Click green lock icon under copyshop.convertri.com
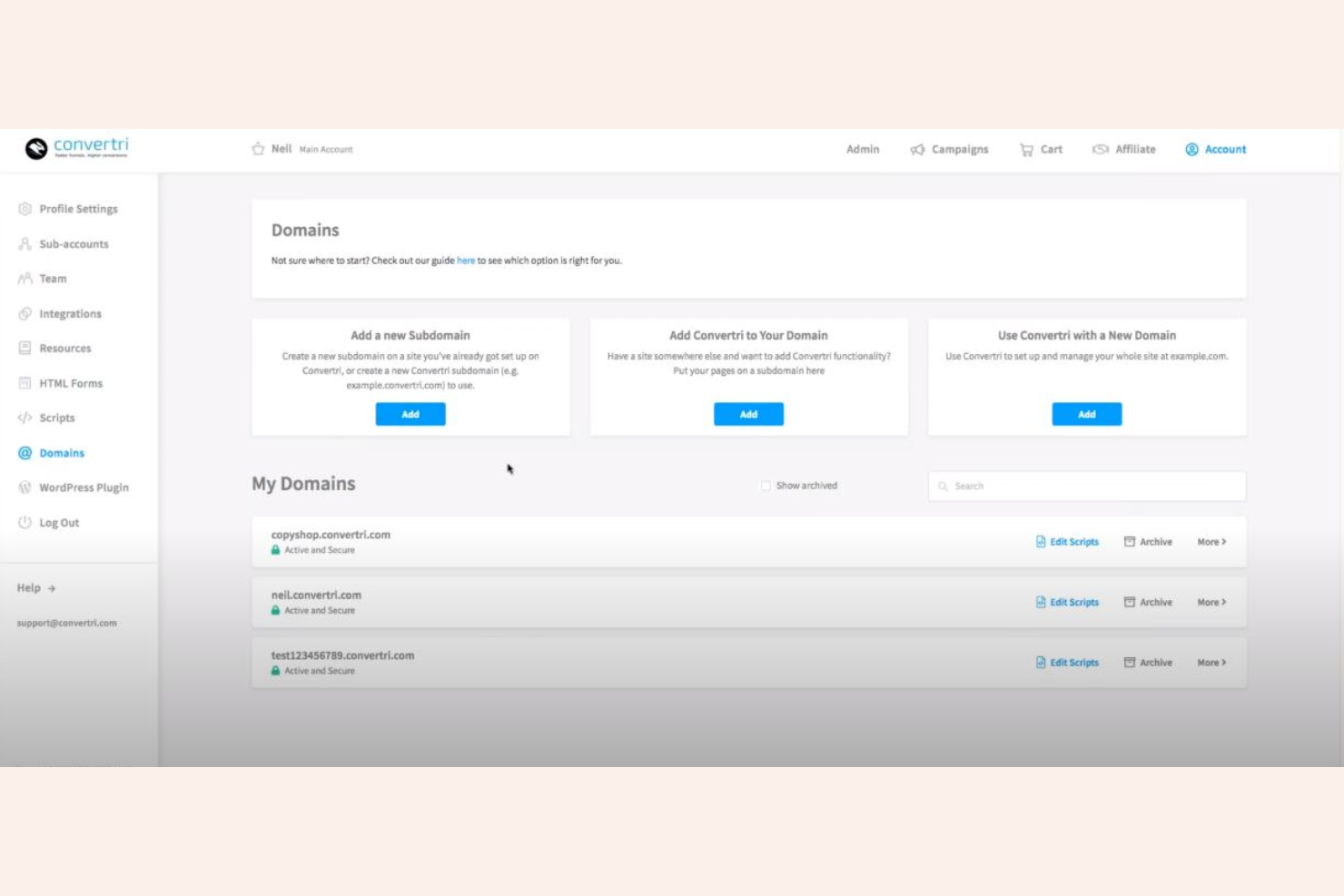The image size is (1344, 896). click(276, 550)
